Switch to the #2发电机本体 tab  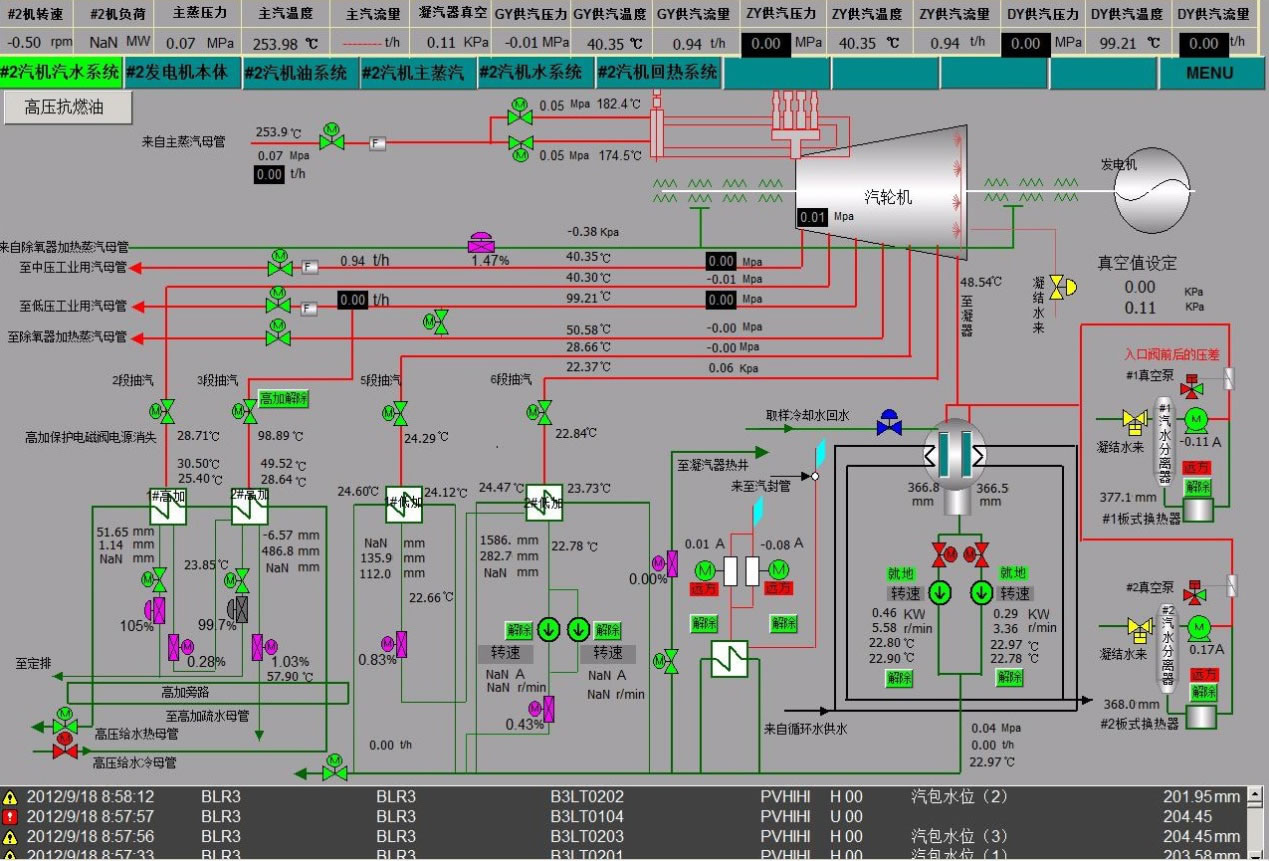[180, 73]
